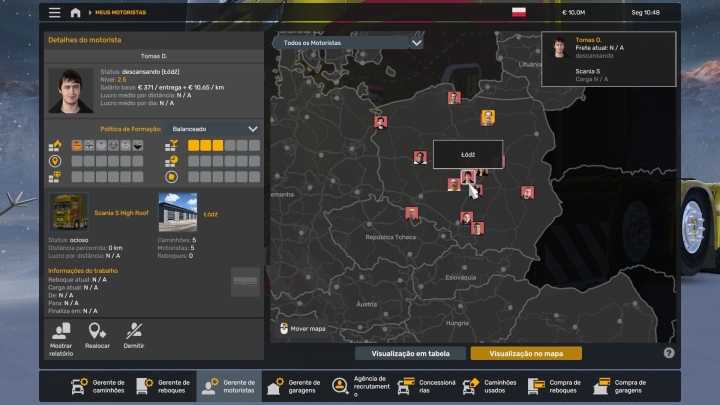This screenshot has height=405, width=720.
Task: Open Compra de reboques trailer purchase
Action: [x=555, y=386]
